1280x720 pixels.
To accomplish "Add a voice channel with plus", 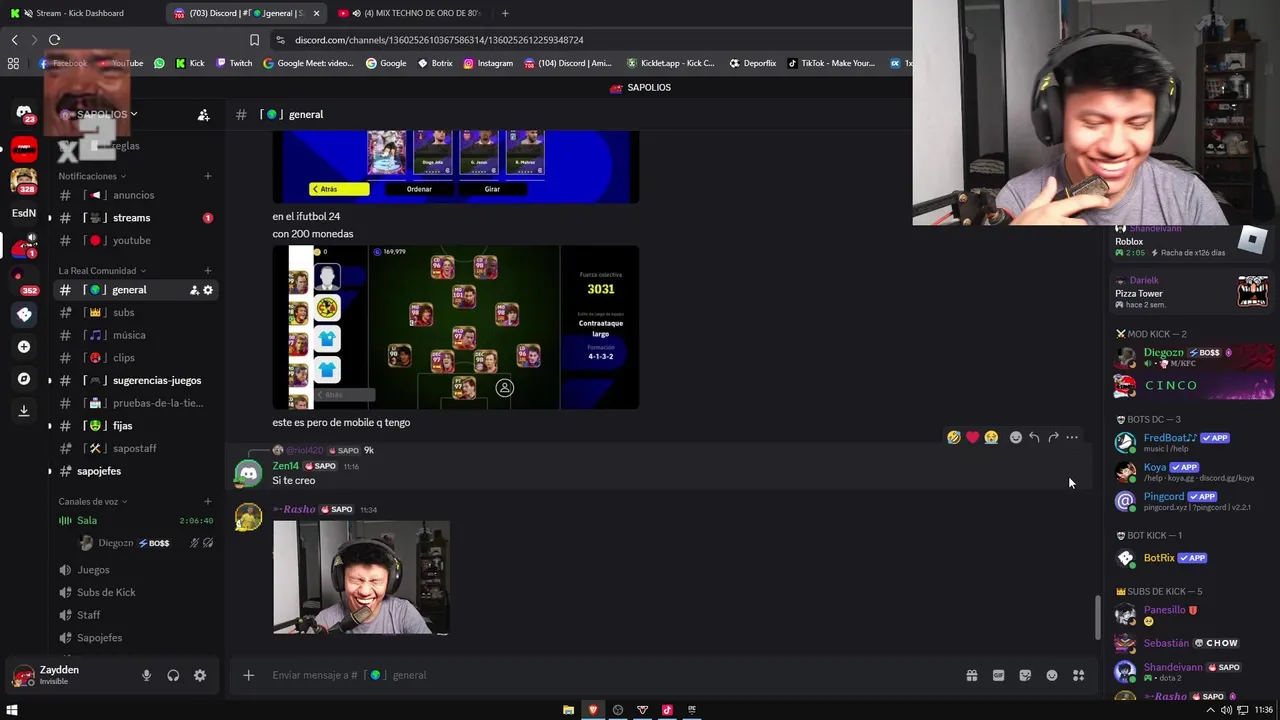I will (207, 501).
